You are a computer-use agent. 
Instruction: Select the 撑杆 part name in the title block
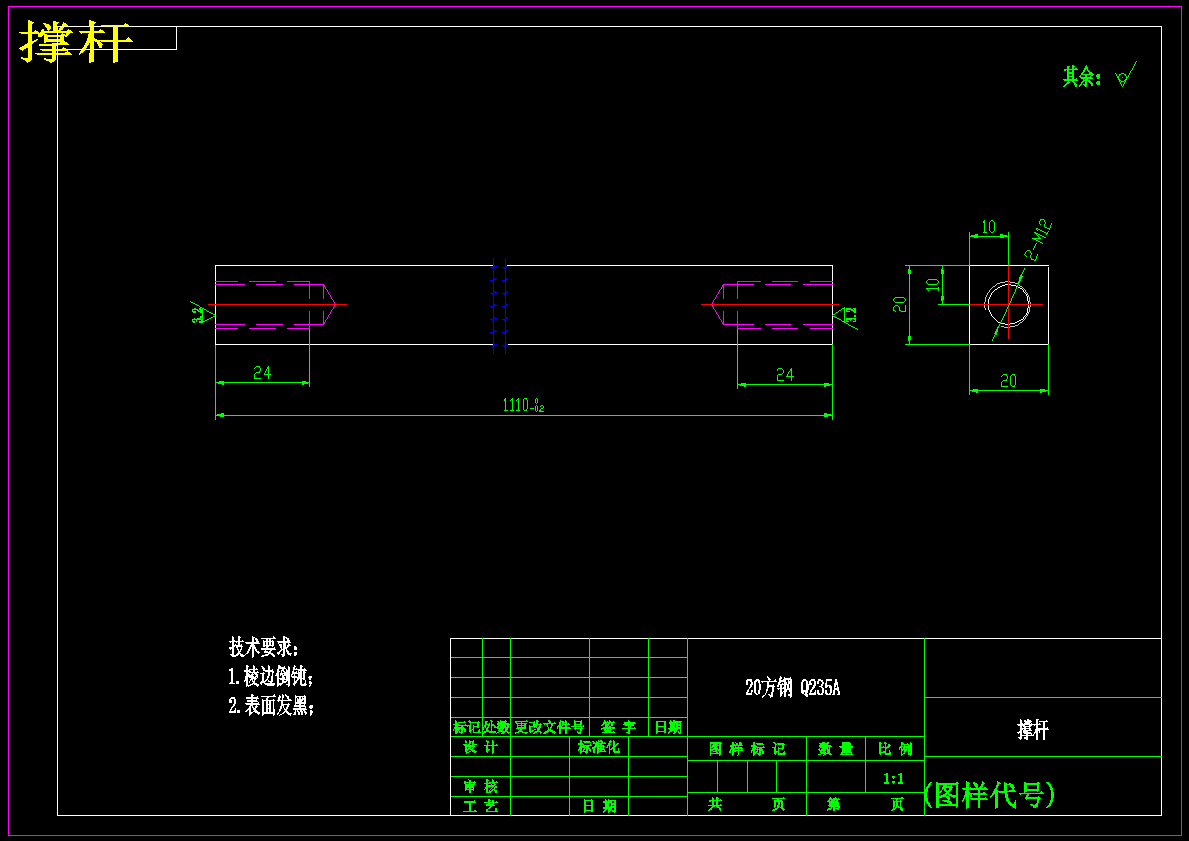click(x=1033, y=730)
